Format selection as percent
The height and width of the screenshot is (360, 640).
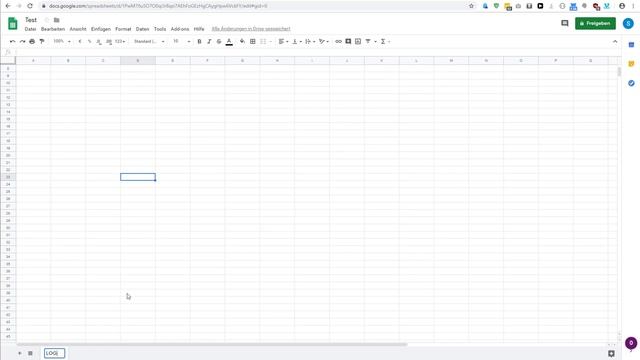tap(89, 41)
